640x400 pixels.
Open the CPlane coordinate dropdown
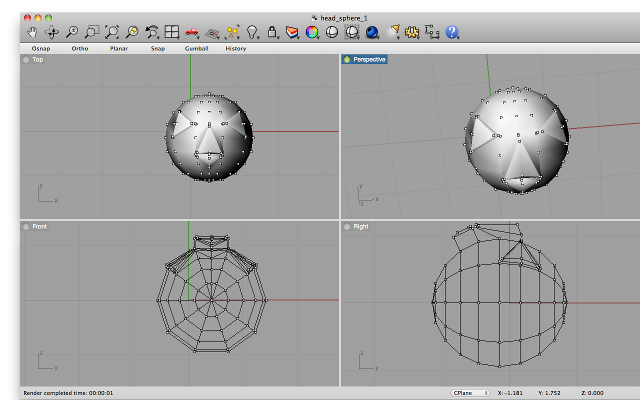471,393
